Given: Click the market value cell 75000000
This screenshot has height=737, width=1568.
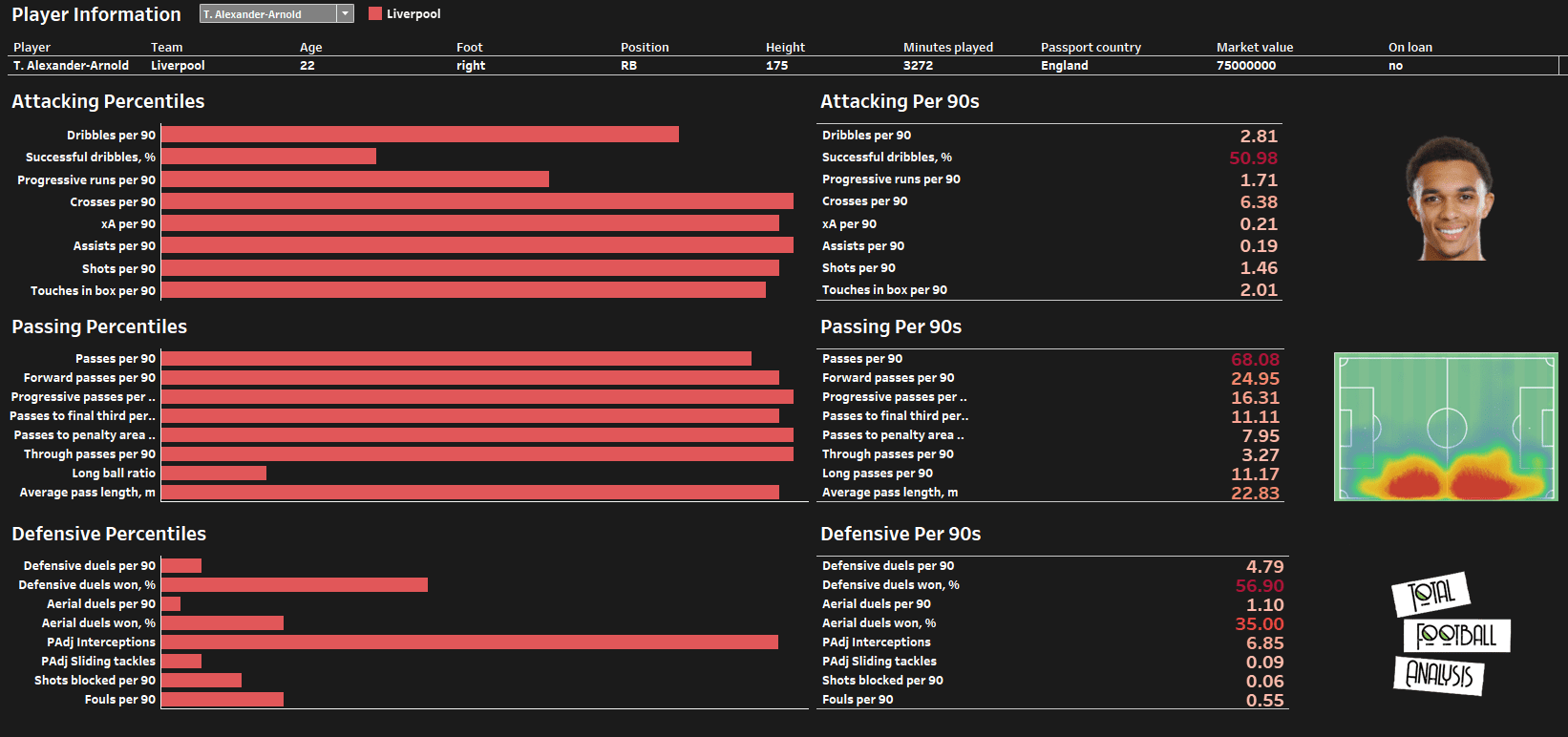Looking at the screenshot, I should pos(1246,66).
